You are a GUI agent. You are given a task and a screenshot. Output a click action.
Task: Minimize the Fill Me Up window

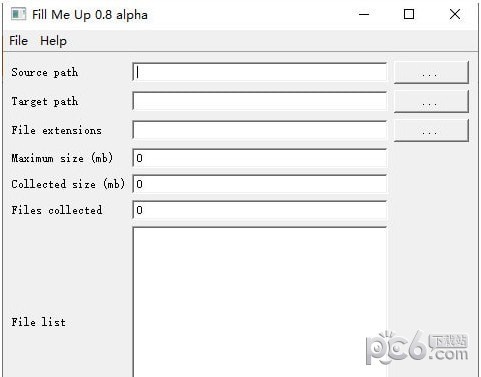pyautogui.click(x=364, y=14)
